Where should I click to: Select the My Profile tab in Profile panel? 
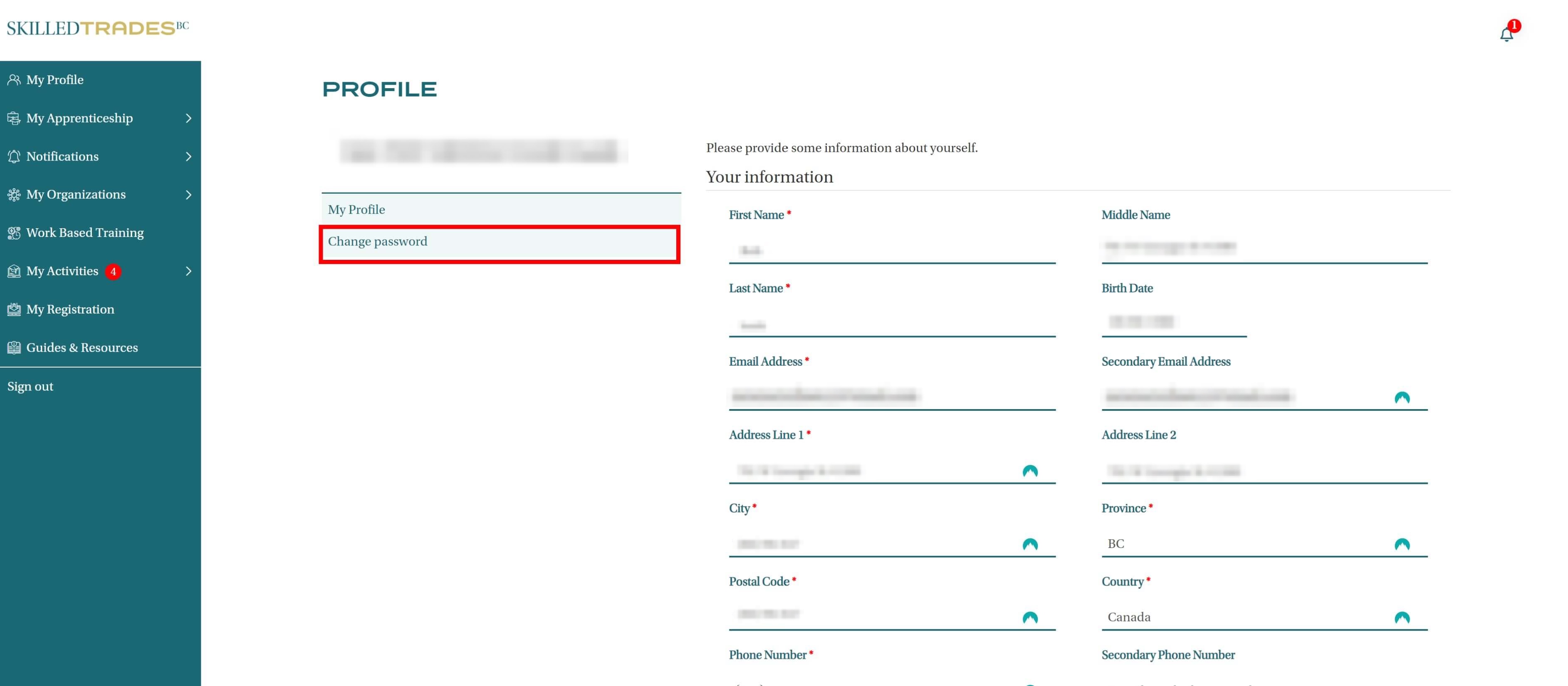pos(357,210)
